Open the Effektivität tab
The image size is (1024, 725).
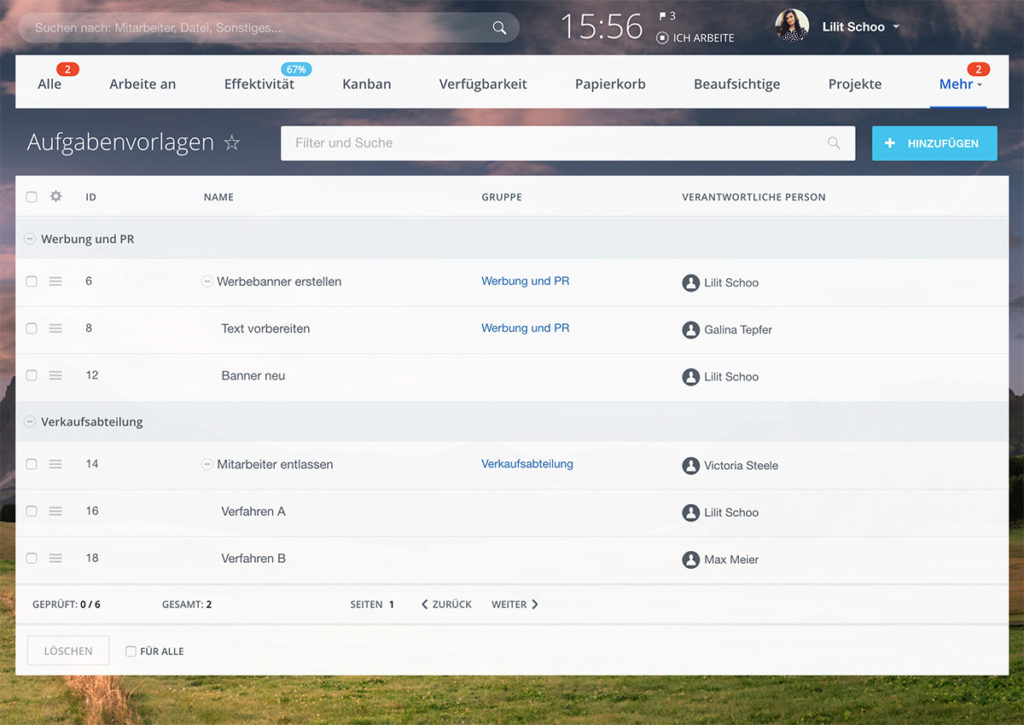[x=259, y=84]
